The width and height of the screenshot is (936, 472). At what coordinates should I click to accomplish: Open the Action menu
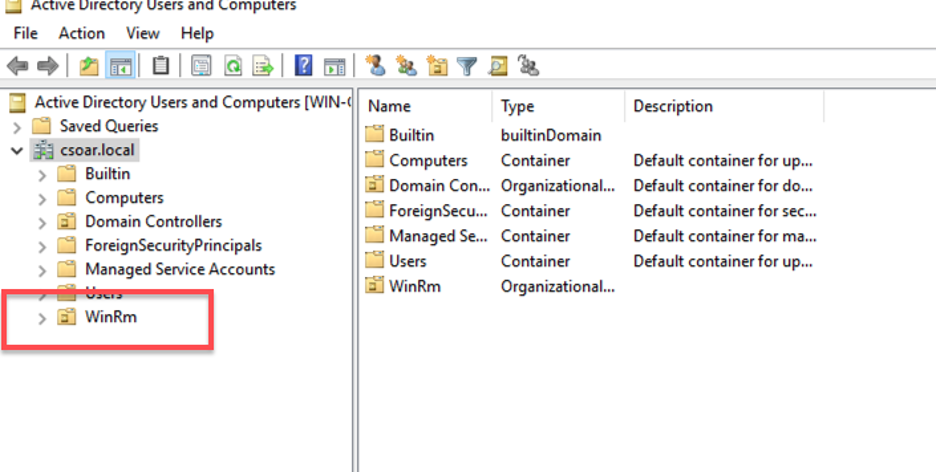point(81,33)
